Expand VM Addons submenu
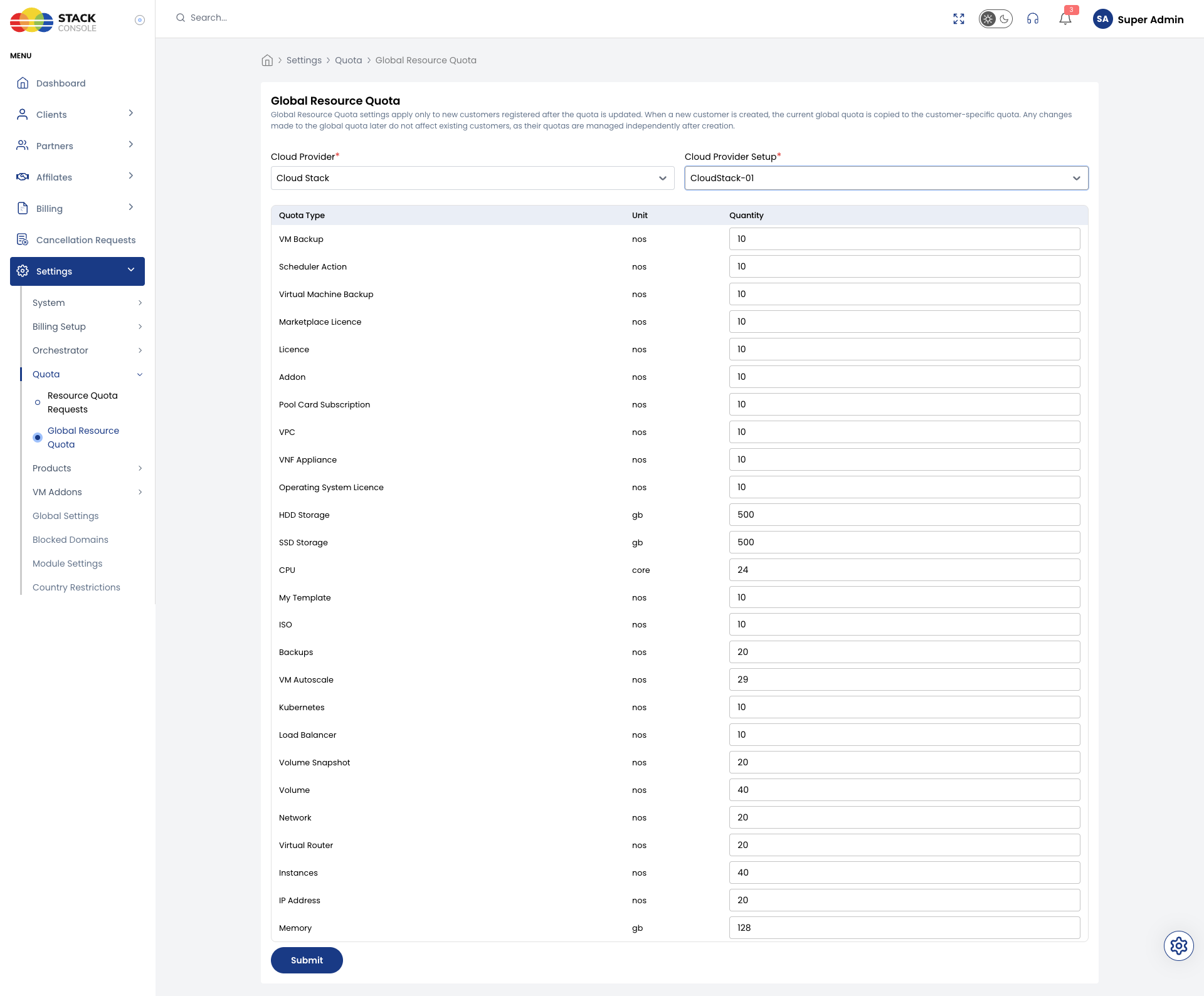The width and height of the screenshot is (1204, 996). tap(87, 492)
